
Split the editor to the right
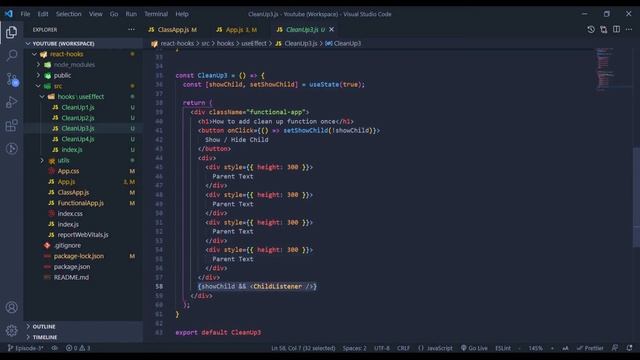pyautogui.click(x=616, y=29)
